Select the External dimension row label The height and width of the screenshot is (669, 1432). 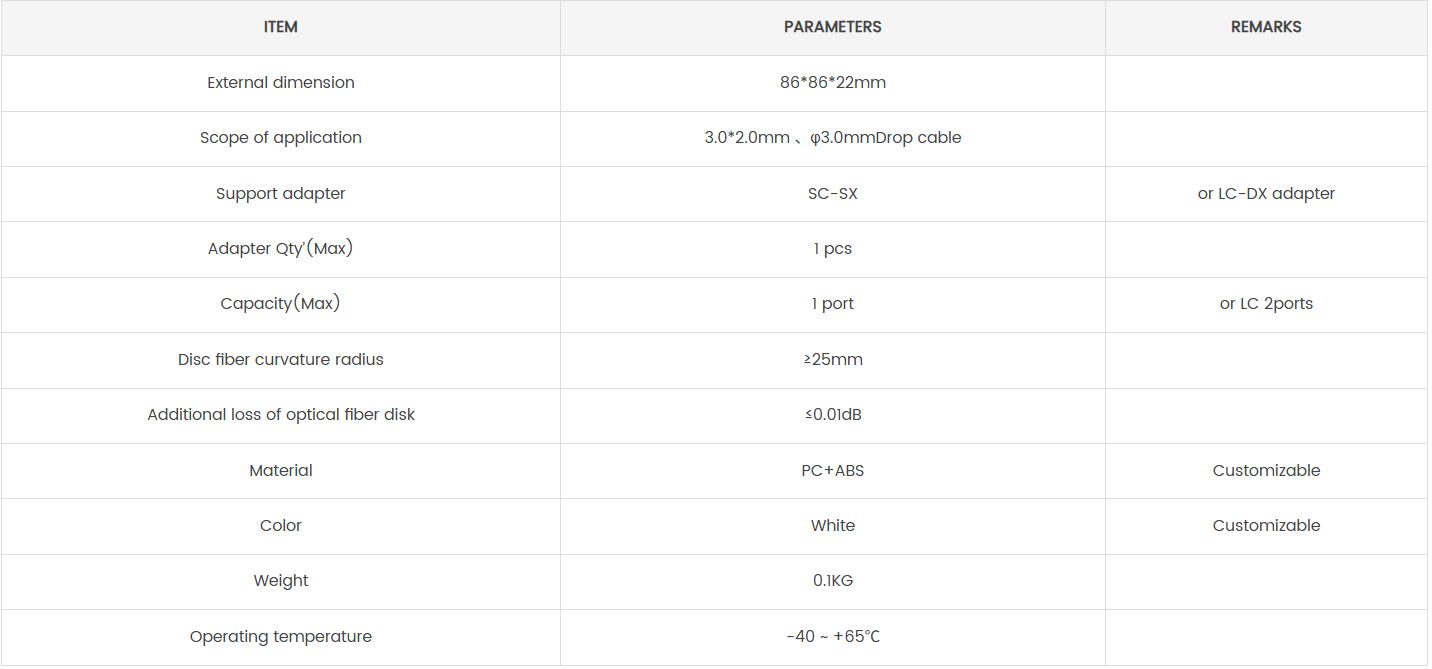point(280,83)
